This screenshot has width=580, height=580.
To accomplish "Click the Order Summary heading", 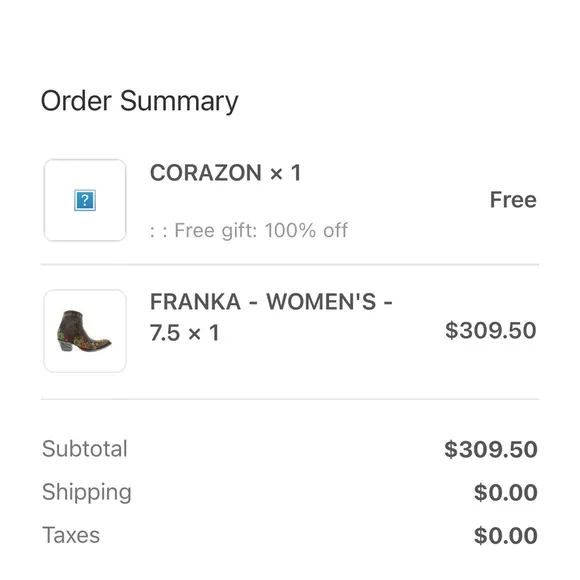I will tap(139, 101).
